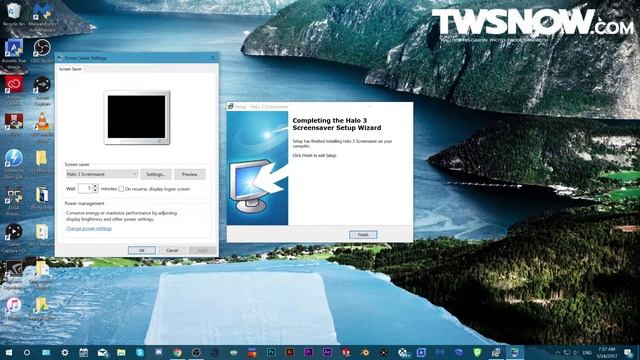This screenshot has height=360, width=640.
Task: Launch Google Chrome from the taskbar
Action: (x=177, y=352)
